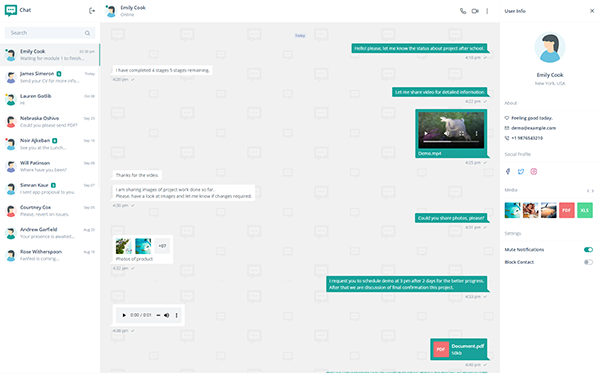The height and width of the screenshot is (375, 600).
Task: Click 'Could you share photos, please?' message
Action: (x=451, y=218)
